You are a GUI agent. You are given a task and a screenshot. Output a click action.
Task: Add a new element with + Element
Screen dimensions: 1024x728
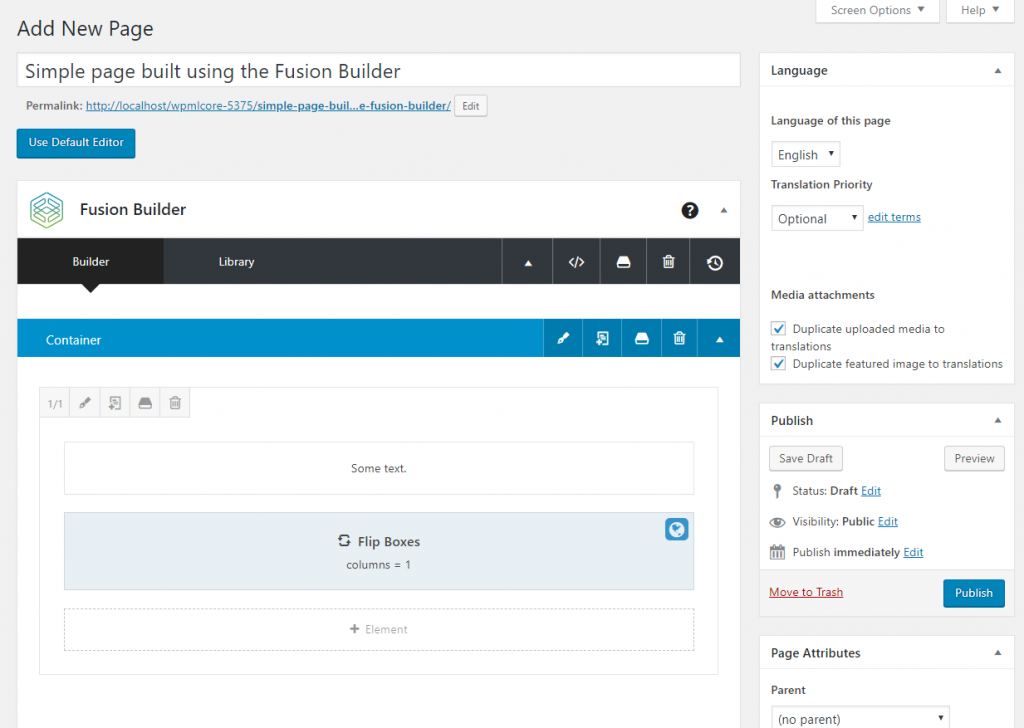click(x=379, y=629)
